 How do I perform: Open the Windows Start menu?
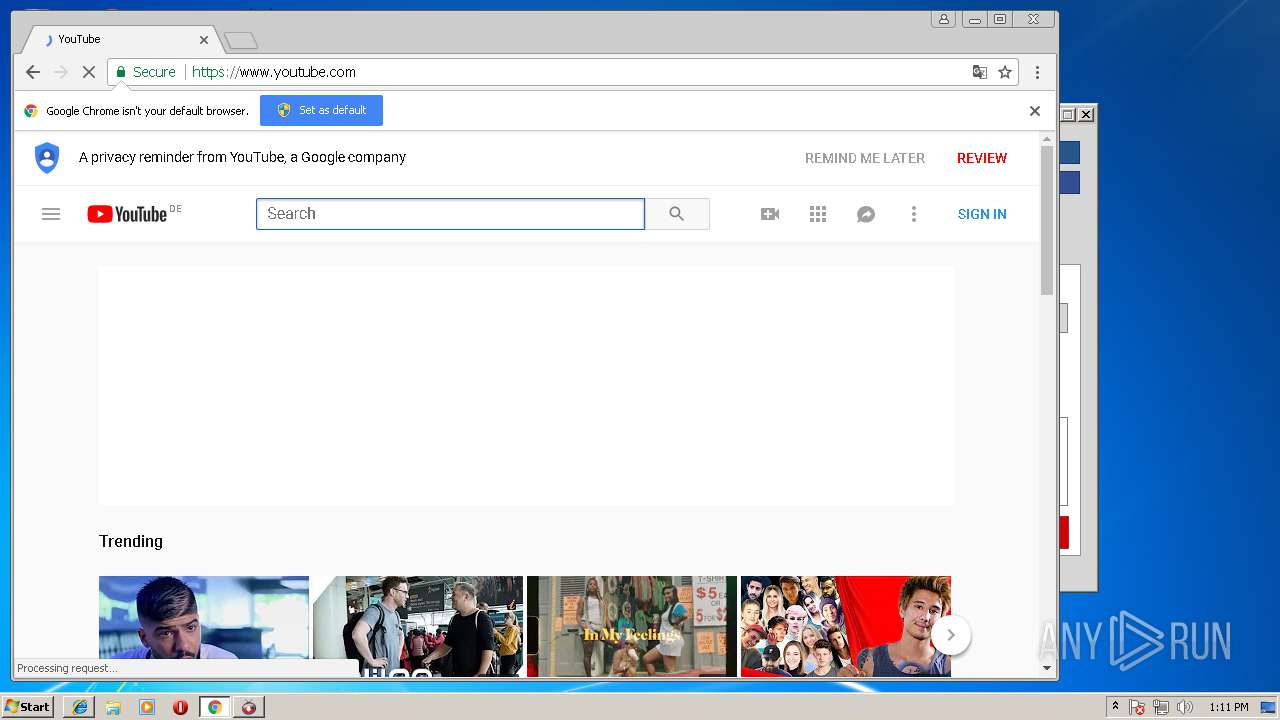(28, 707)
